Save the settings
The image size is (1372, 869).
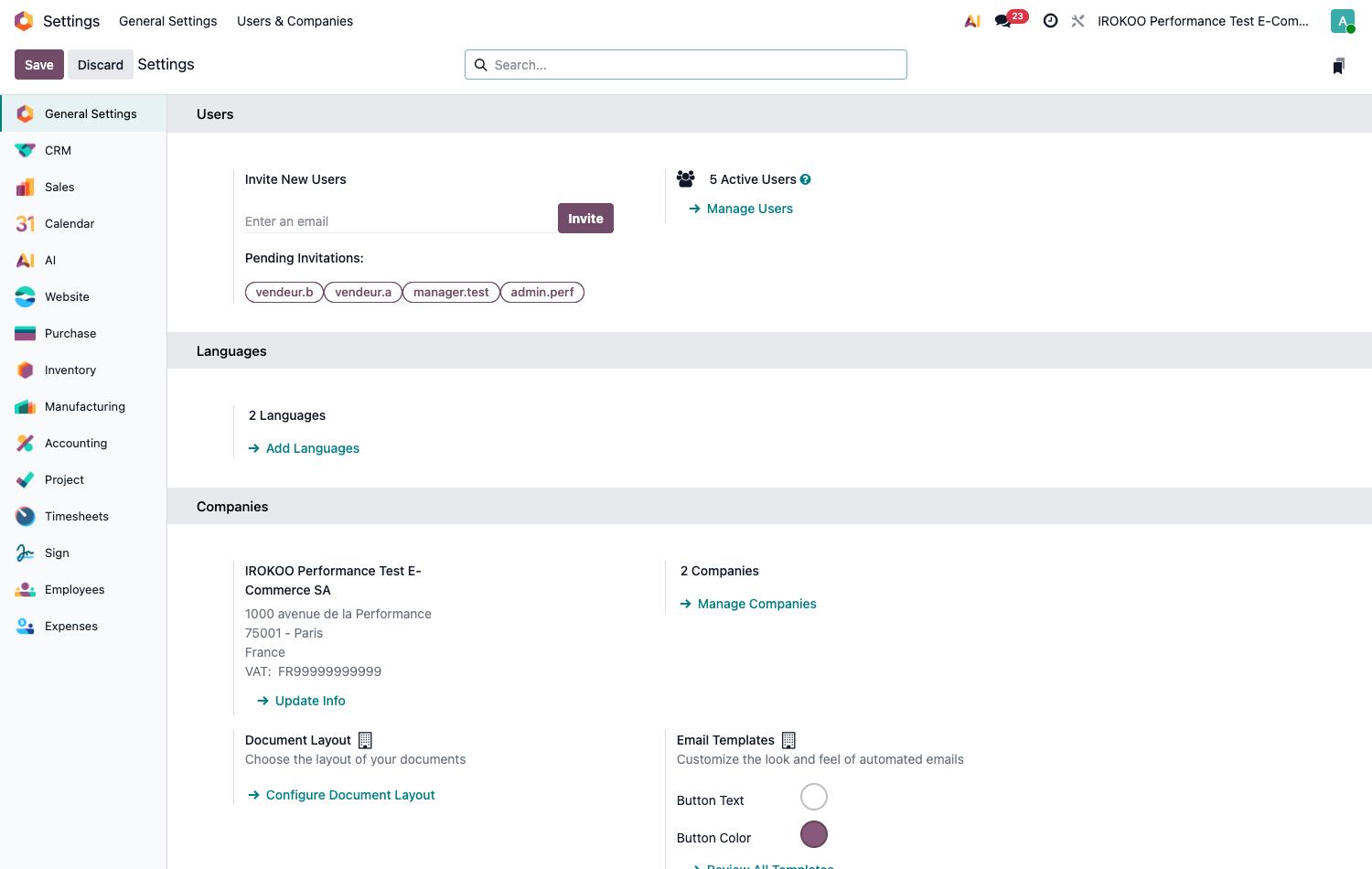pos(39,65)
